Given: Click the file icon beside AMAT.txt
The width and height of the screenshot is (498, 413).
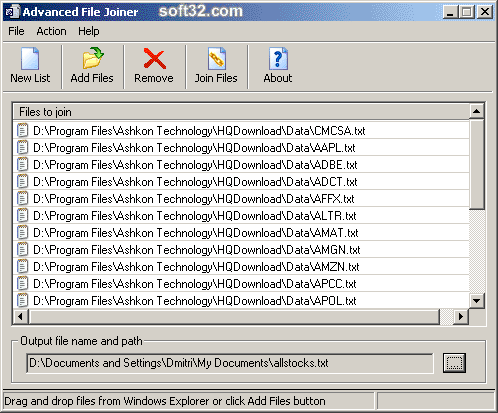Looking at the screenshot, I should pos(22,232).
